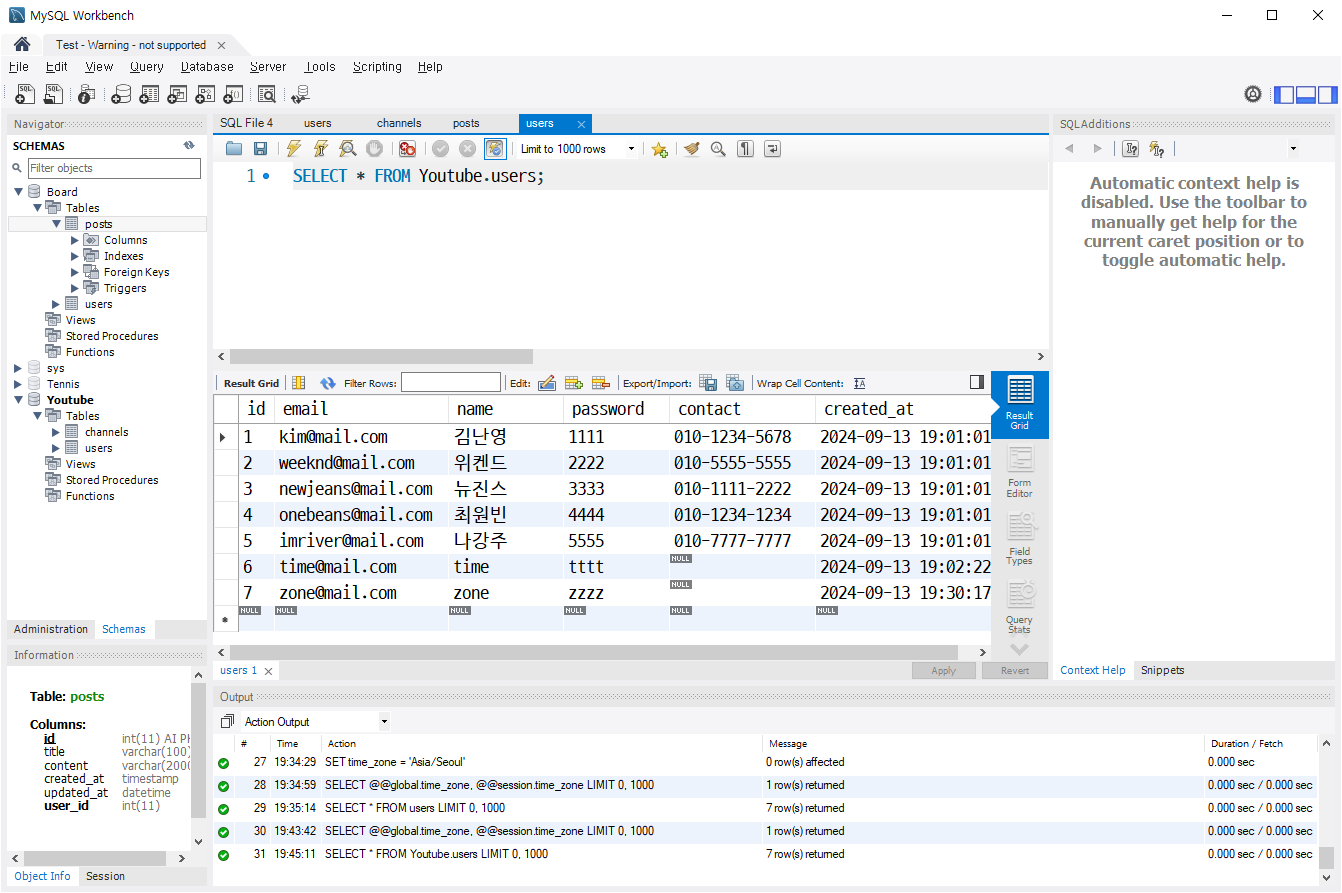Expand the Columns node under posts
This screenshot has height=893, width=1342.
coord(75,240)
